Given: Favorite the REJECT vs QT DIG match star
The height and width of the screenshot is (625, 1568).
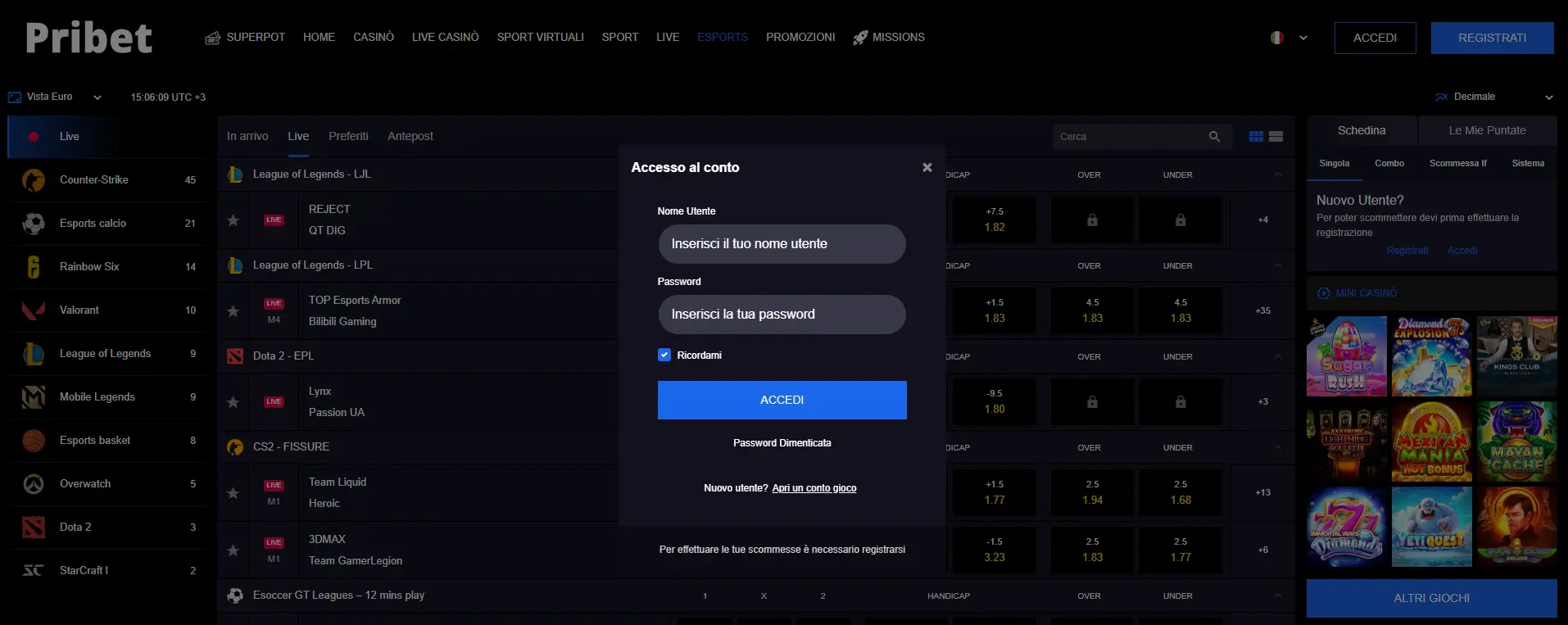Looking at the screenshot, I should [x=233, y=220].
